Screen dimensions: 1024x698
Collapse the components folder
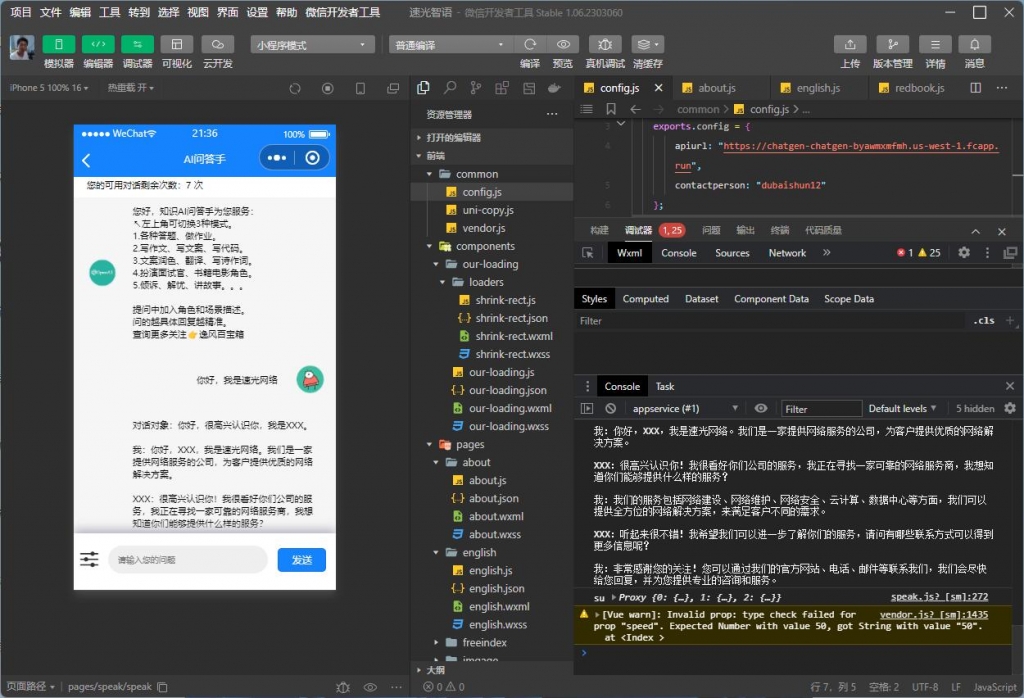429,246
